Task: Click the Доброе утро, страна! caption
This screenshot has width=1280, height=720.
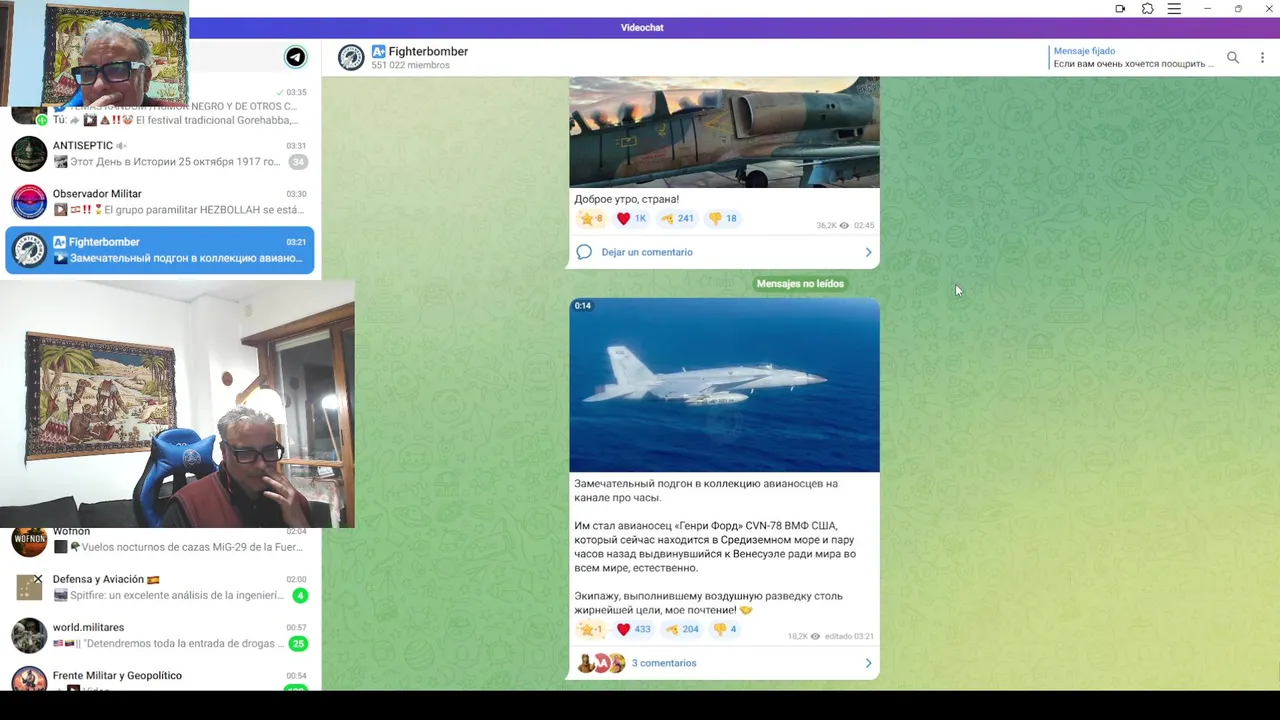Action: pyautogui.click(x=626, y=199)
